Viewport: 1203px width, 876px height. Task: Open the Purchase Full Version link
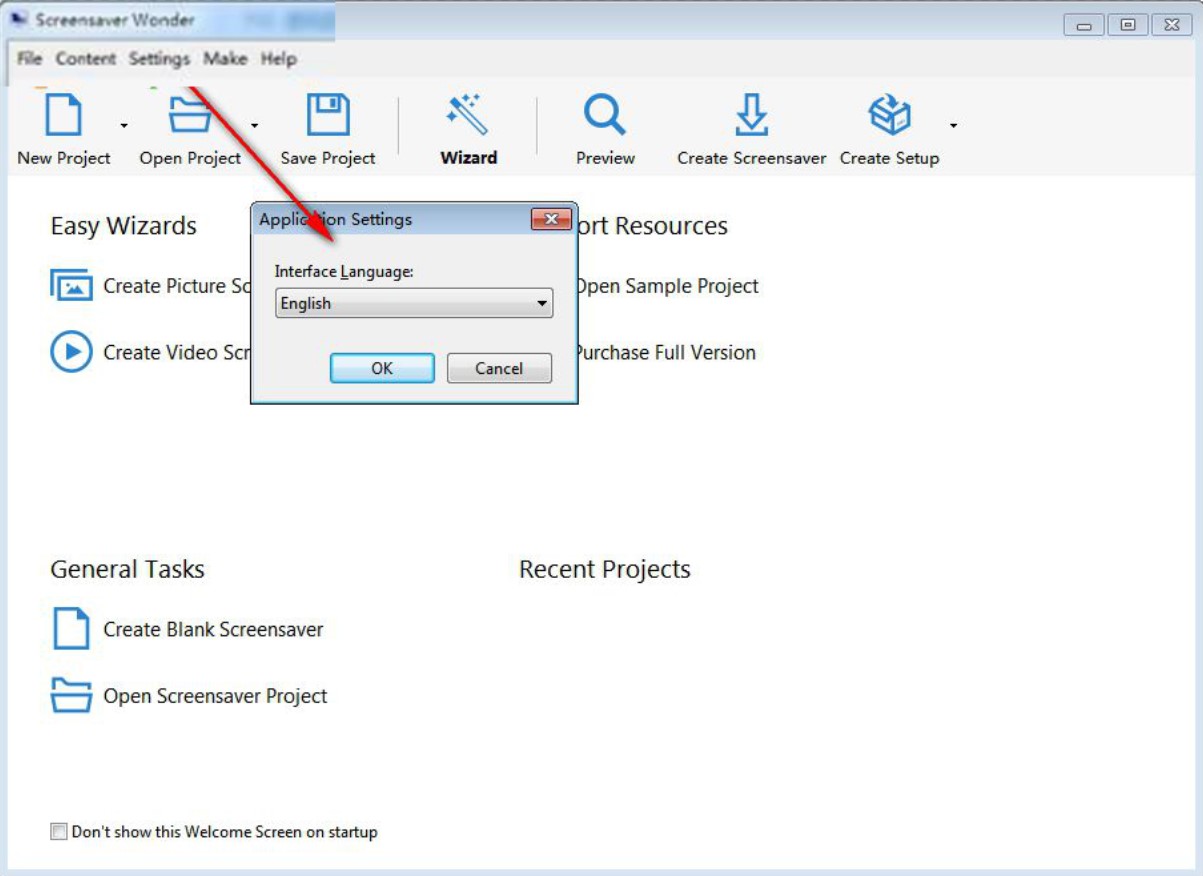tap(665, 352)
